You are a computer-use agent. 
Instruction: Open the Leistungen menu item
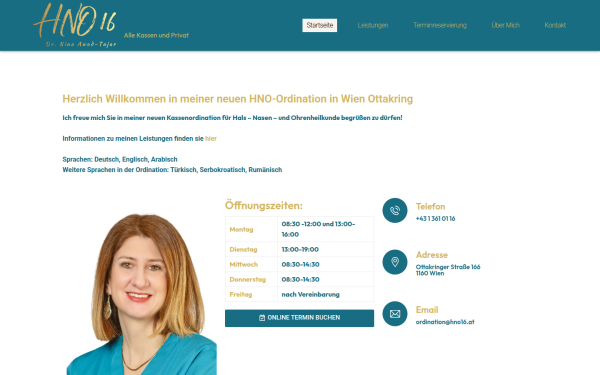coord(373,25)
